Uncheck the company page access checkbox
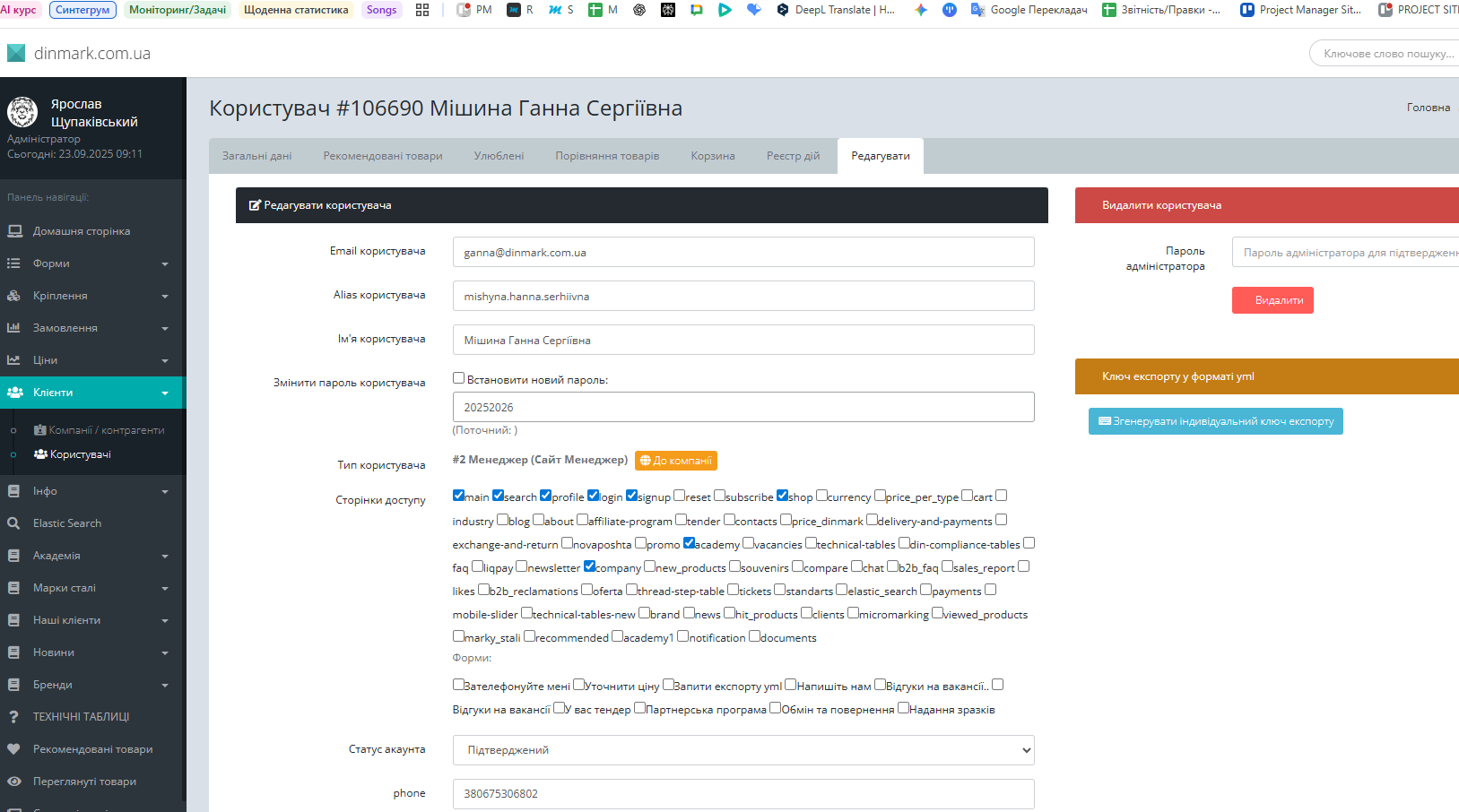Image resolution: width=1459 pixels, height=812 pixels. pos(590,566)
